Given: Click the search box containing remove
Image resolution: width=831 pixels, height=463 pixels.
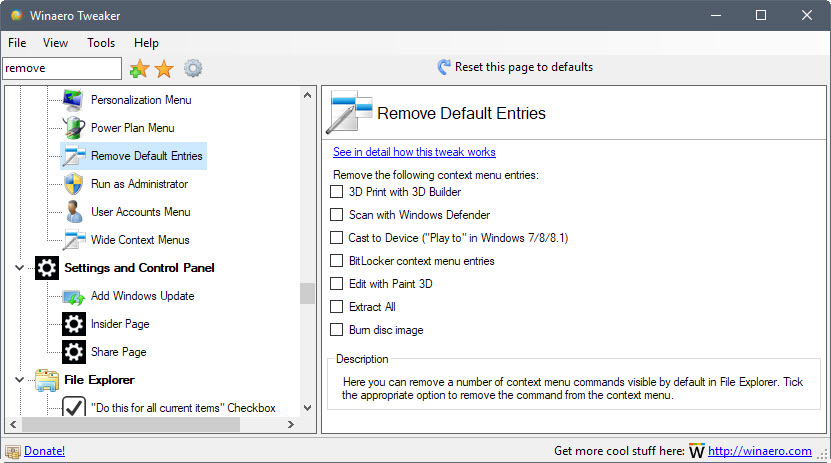Looking at the screenshot, I should 62,68.
